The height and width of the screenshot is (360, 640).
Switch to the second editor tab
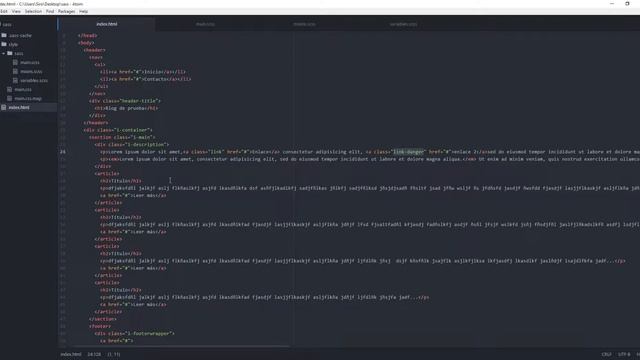[x=205, y=24]
